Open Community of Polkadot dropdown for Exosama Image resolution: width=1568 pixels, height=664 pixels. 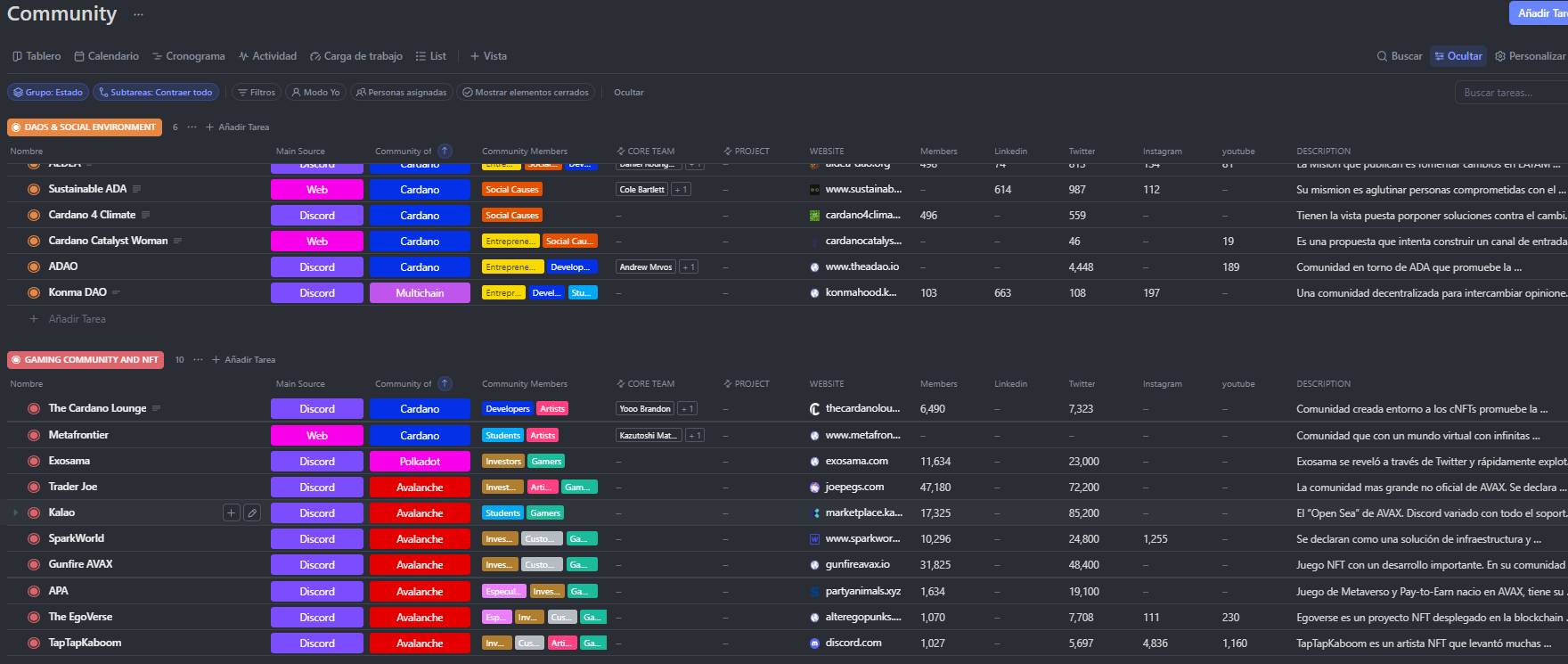point(420,461)
